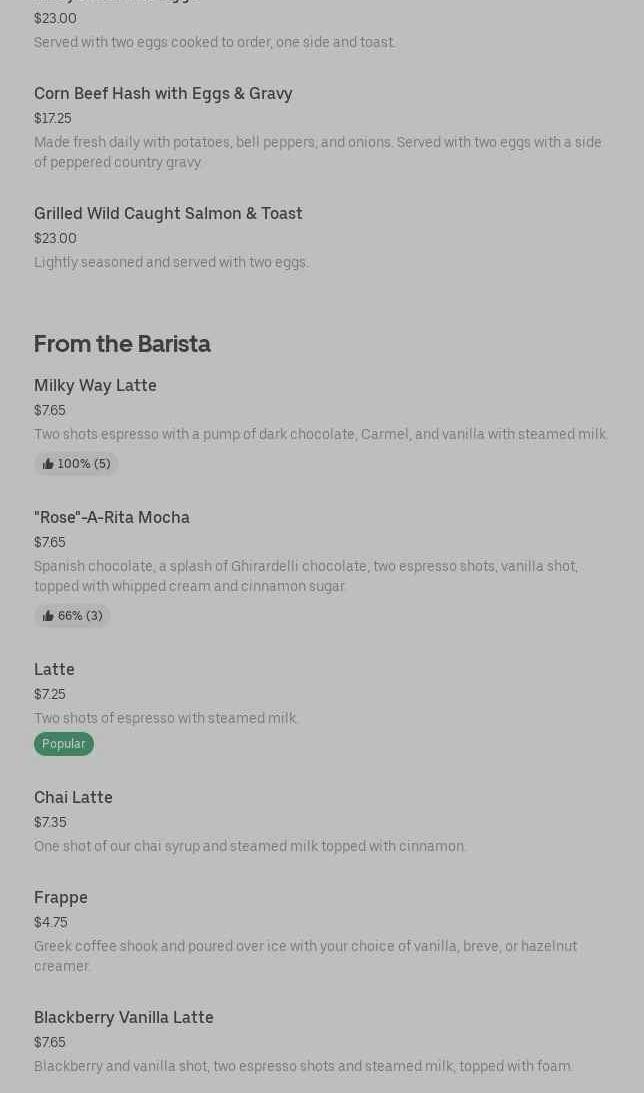Click the $7.25 Latte price
Screen dimensions: 644x1093
[50, 694]
